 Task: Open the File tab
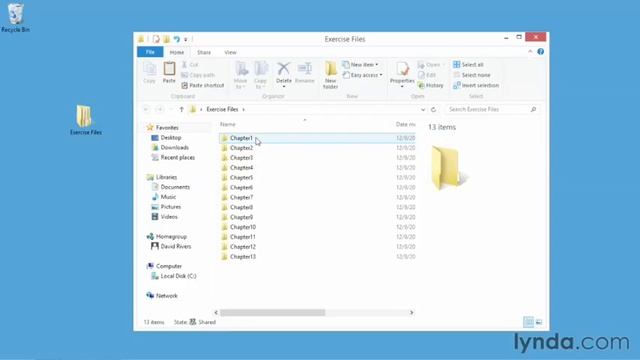click(x=150, y=52)
